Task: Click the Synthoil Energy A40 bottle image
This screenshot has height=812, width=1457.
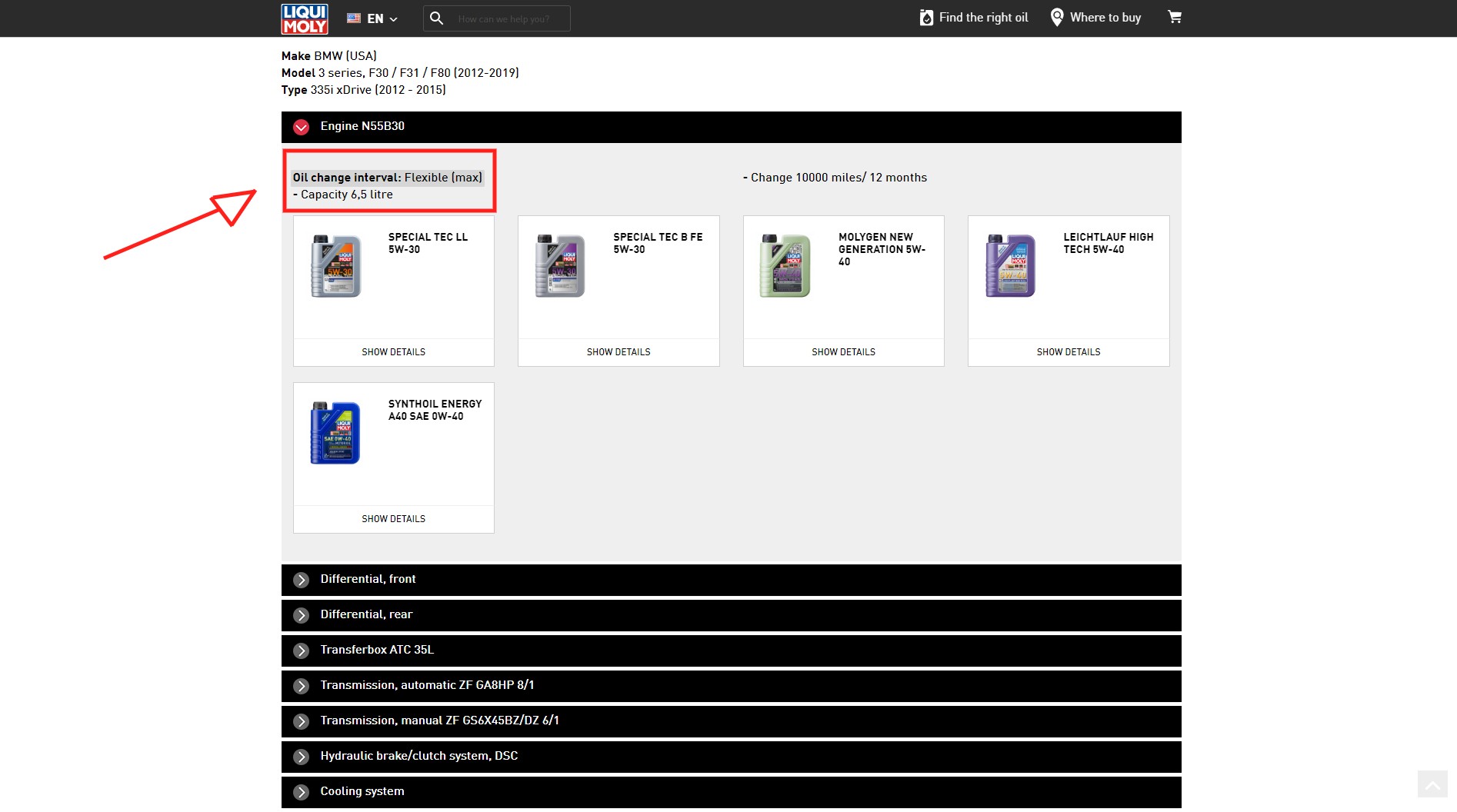Action: (335, 433)
